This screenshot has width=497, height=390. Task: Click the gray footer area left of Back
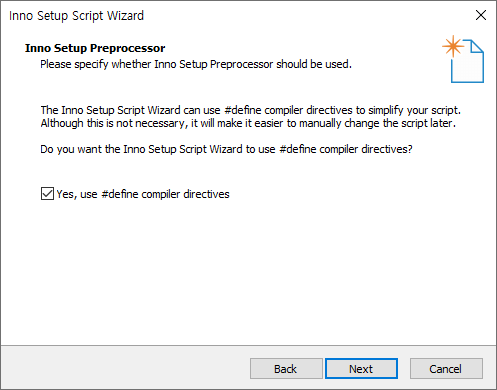(125, 368)
